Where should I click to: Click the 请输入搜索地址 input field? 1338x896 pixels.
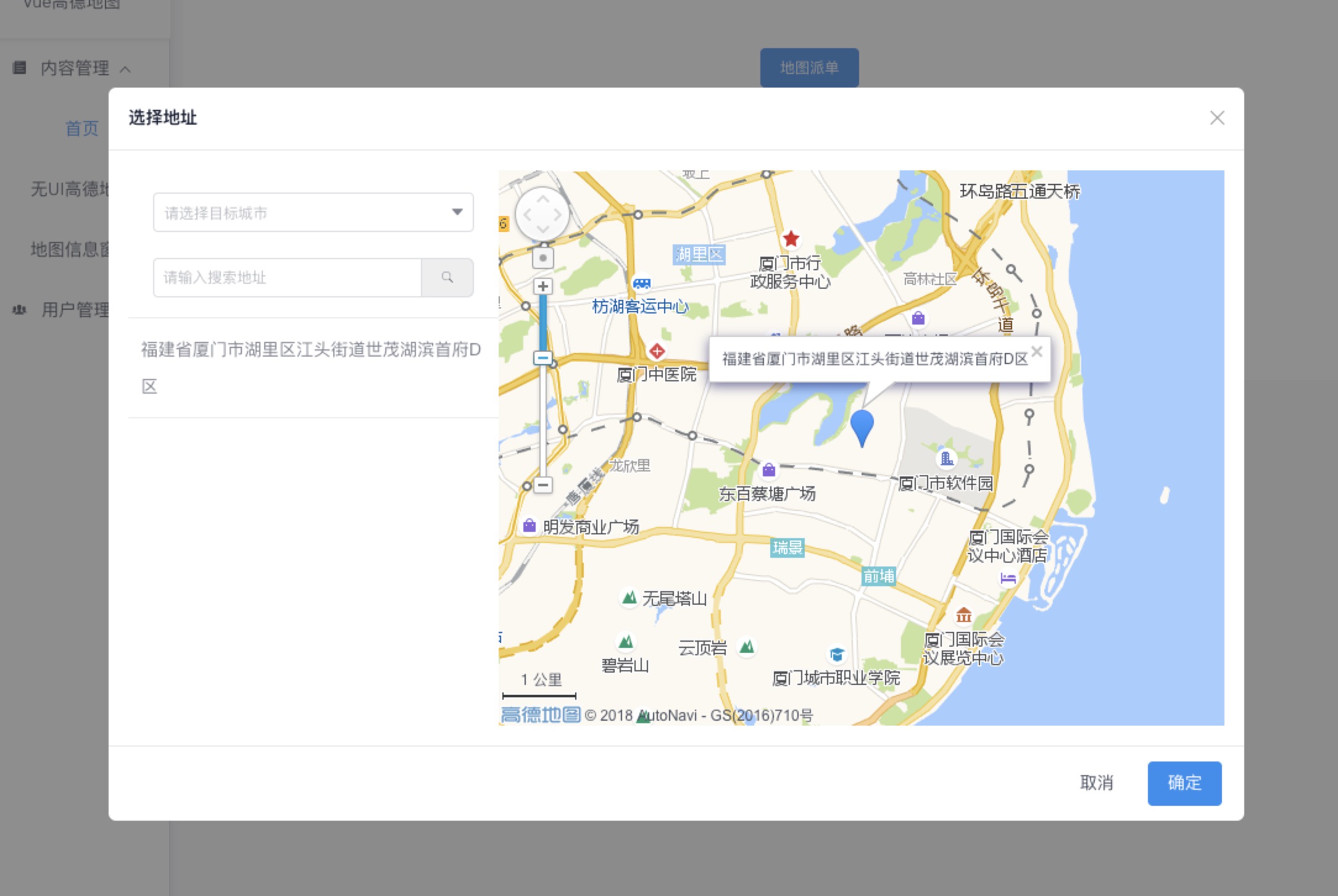click(x=288, y=278)
